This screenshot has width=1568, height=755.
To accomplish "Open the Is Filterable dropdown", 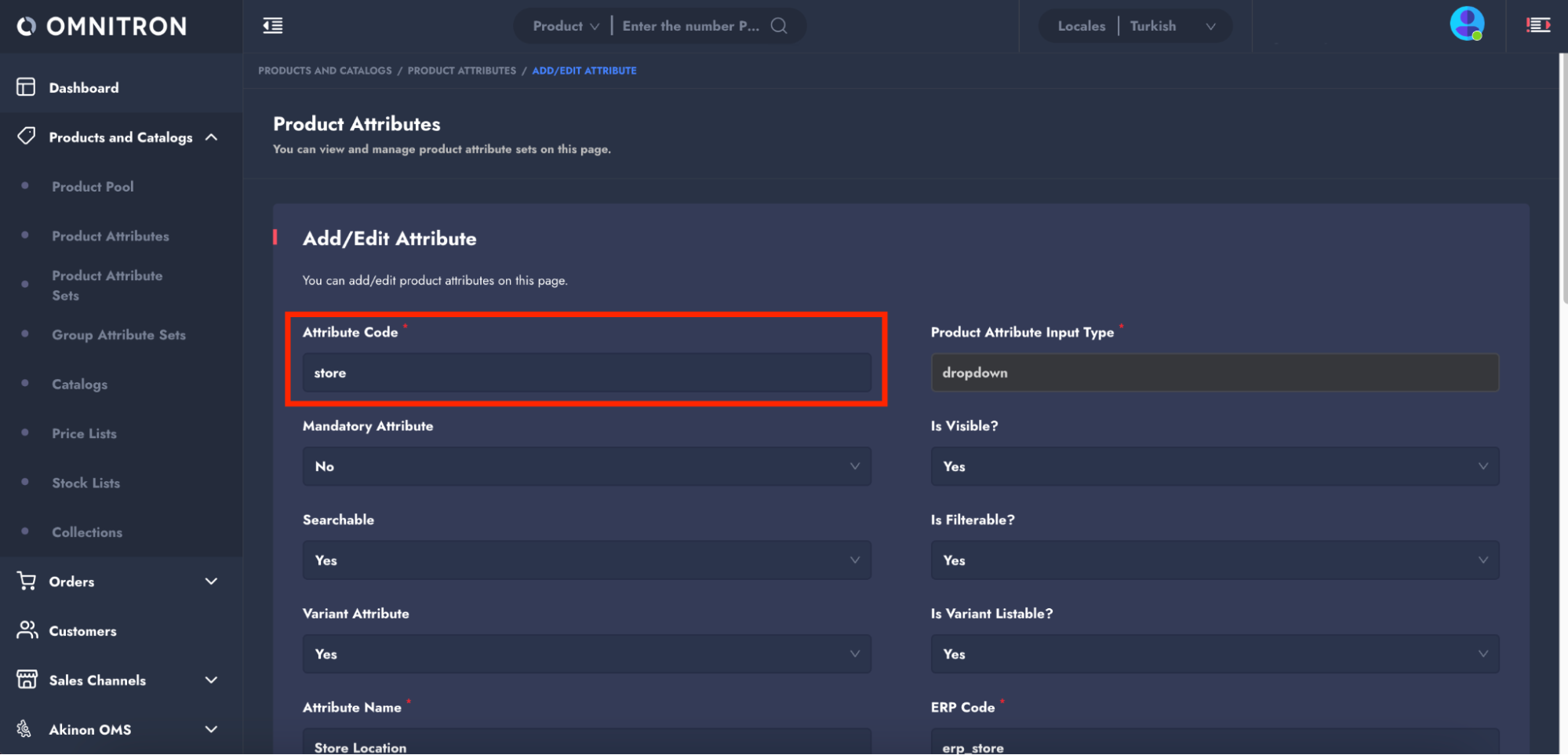I will 1214,560.
